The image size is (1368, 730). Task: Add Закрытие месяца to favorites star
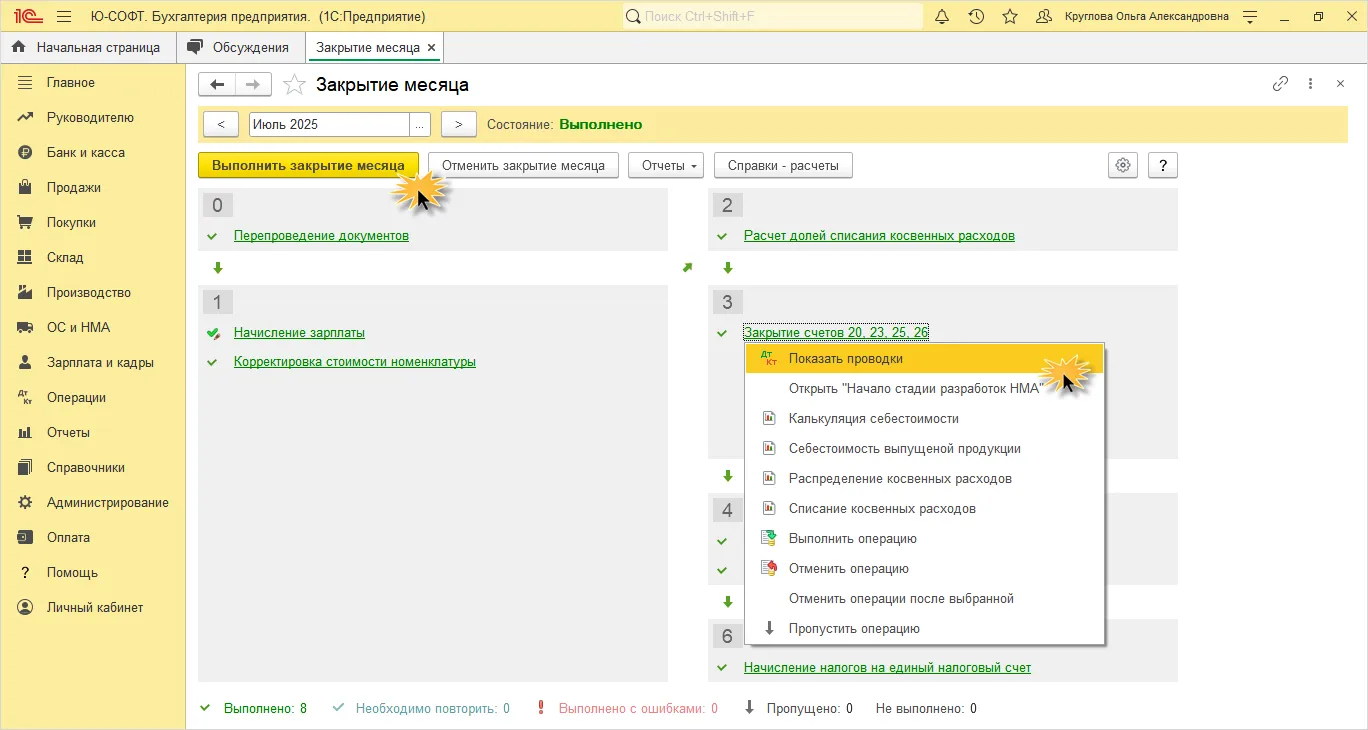pos(294,85)
